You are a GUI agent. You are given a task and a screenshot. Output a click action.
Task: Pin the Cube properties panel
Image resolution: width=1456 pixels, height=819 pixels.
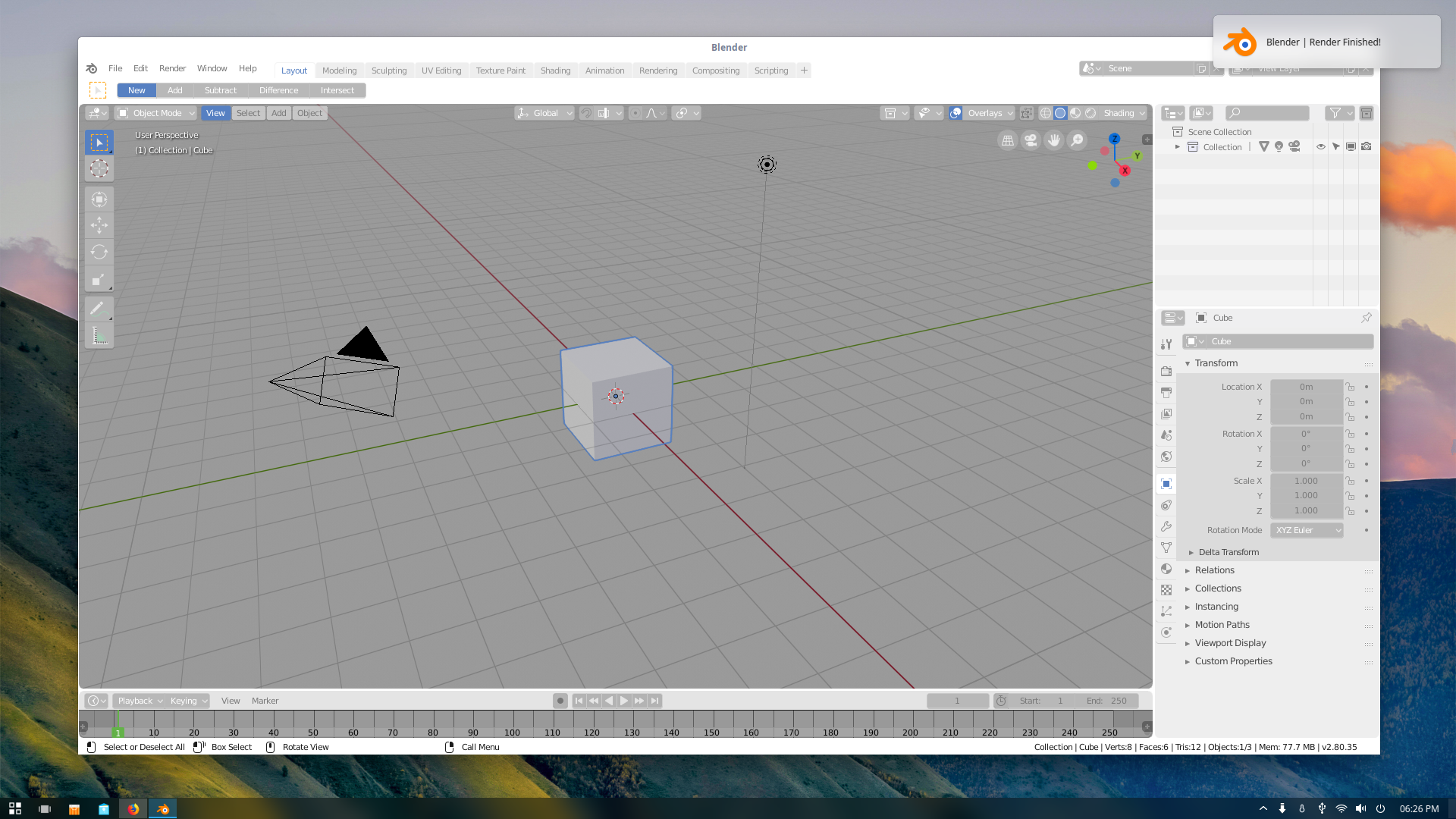point(1367,318)
